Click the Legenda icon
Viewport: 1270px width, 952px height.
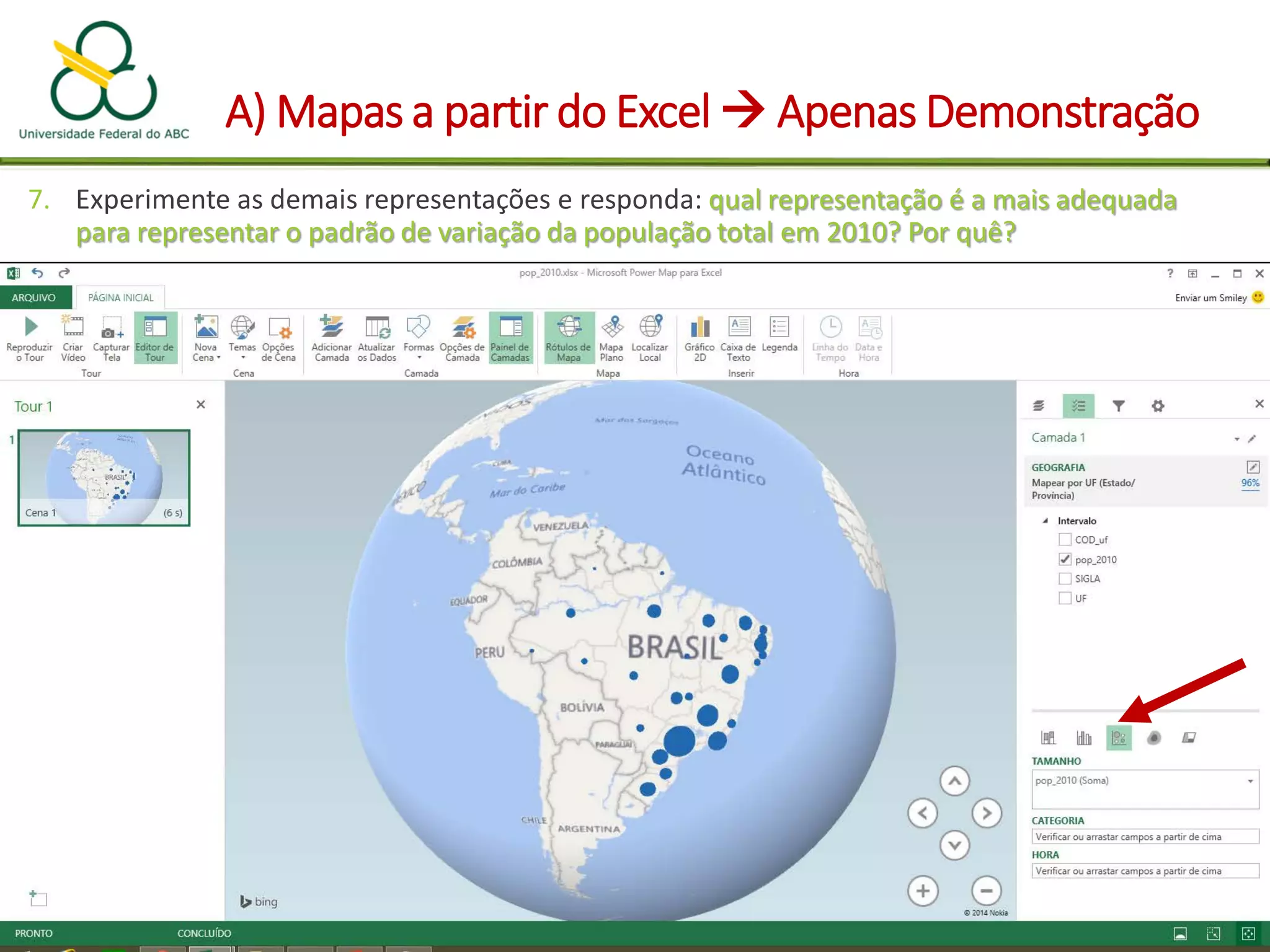tap(779, 326)
